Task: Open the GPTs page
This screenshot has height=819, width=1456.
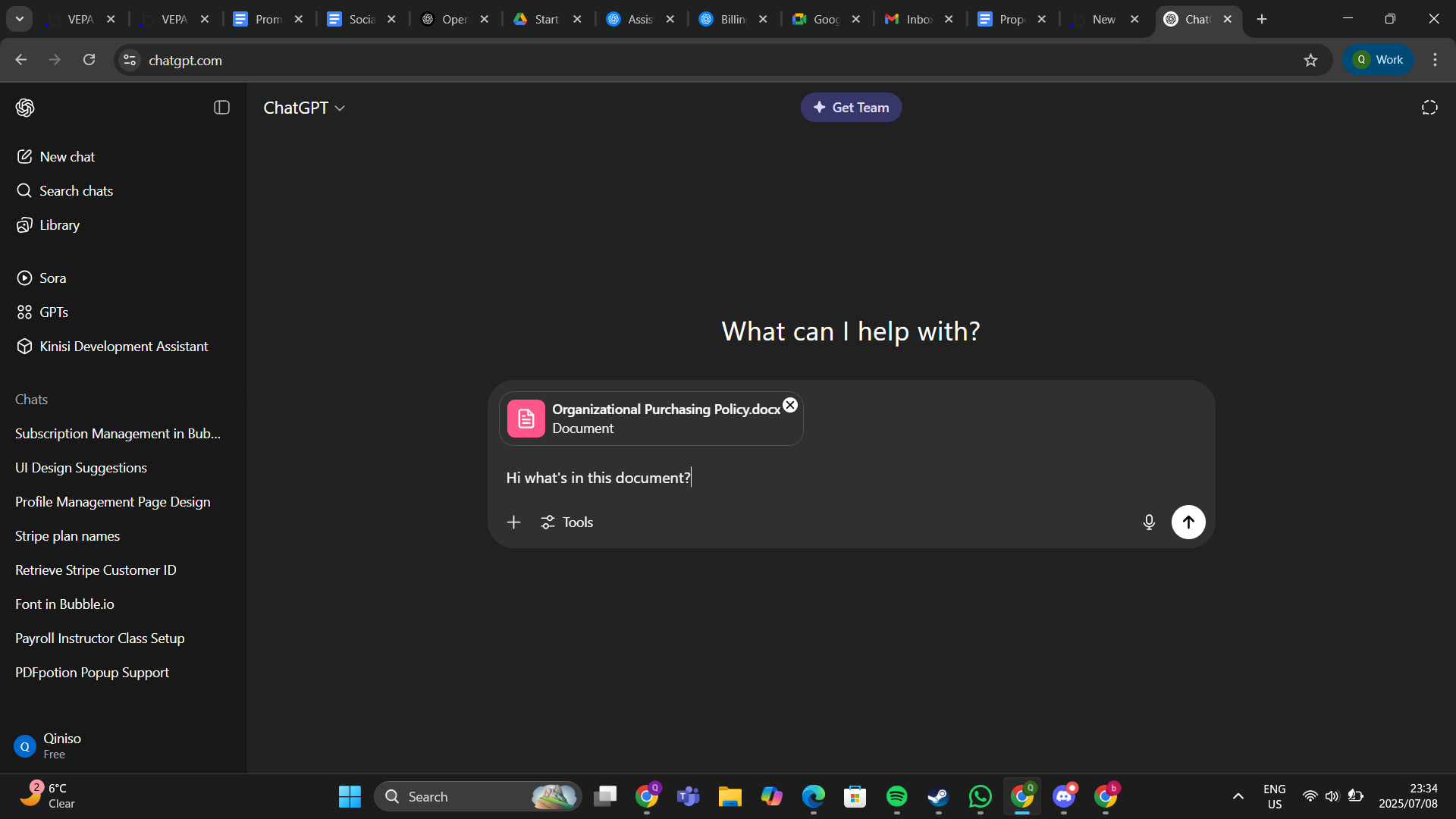Action: [53, 312]
